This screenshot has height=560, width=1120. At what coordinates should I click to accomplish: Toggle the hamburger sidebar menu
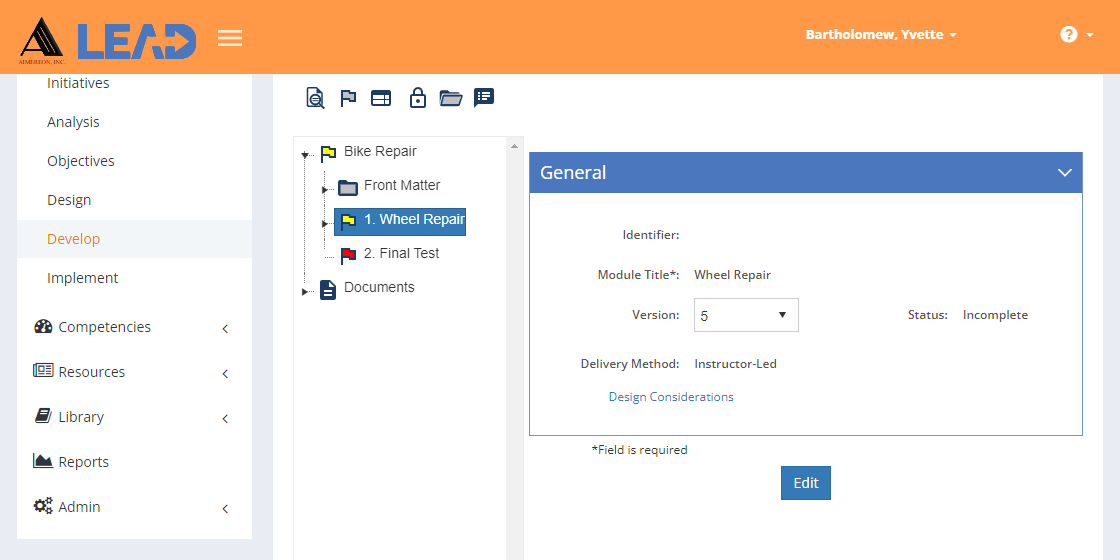230,38
